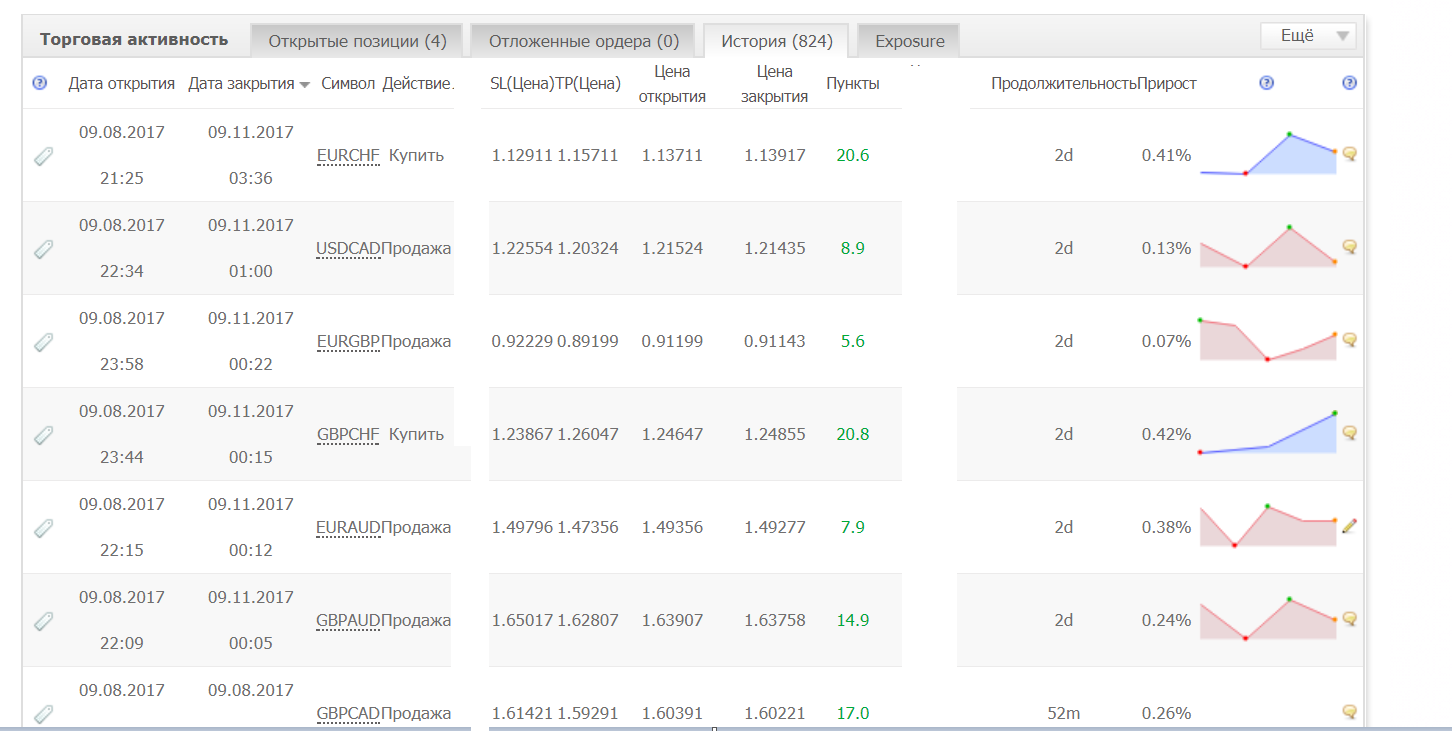Image resolution: width=1452 pixels, height=731 pixels.
Task: Sort by the SL(Цена) column header
Action: [x=522, y=84]
